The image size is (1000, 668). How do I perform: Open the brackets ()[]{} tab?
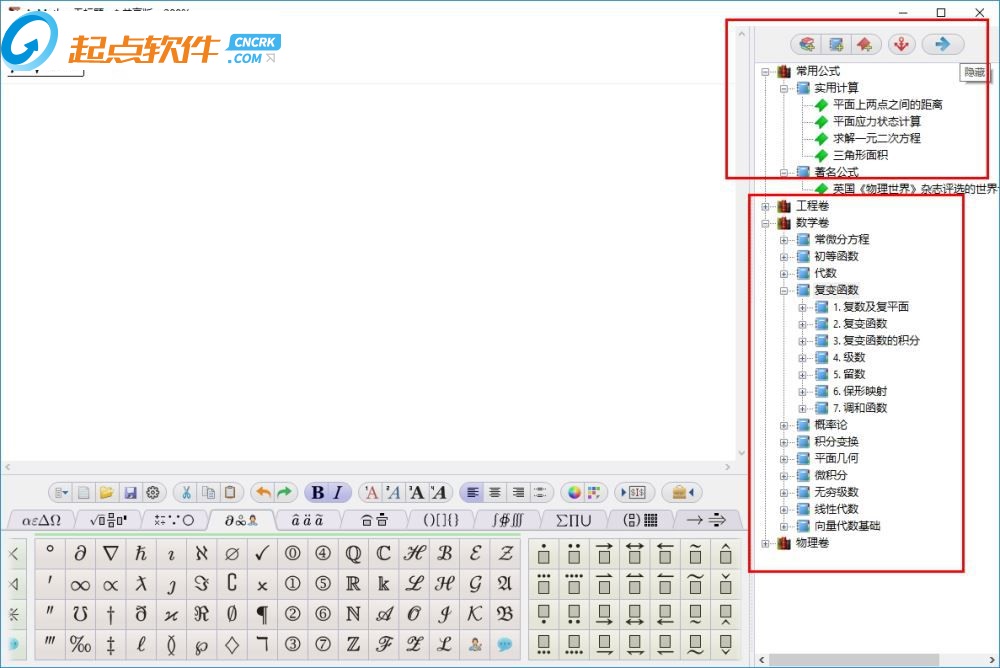pyautogui.click(x=441, y=521)
